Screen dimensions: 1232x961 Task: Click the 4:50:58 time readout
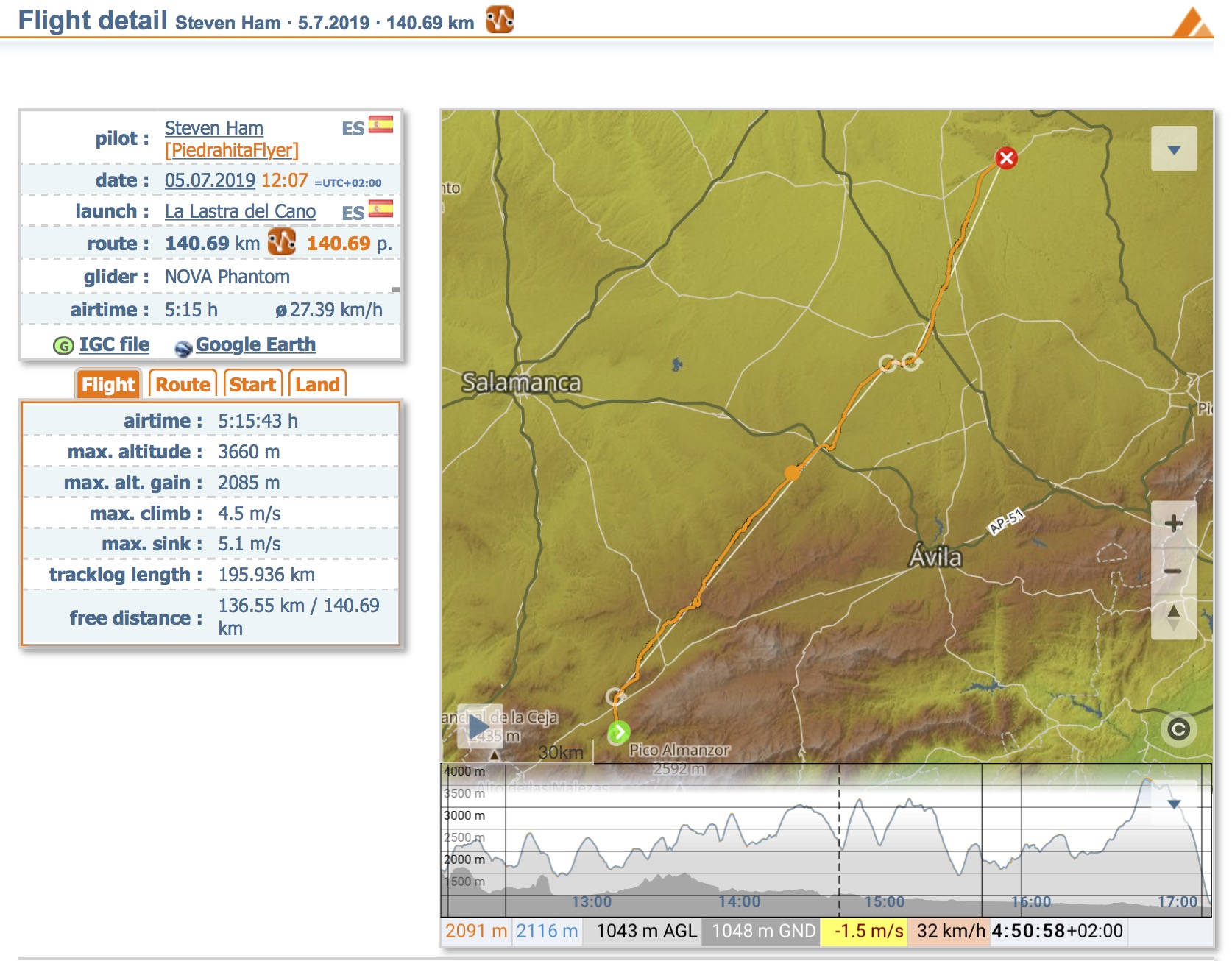(1057, 931)
